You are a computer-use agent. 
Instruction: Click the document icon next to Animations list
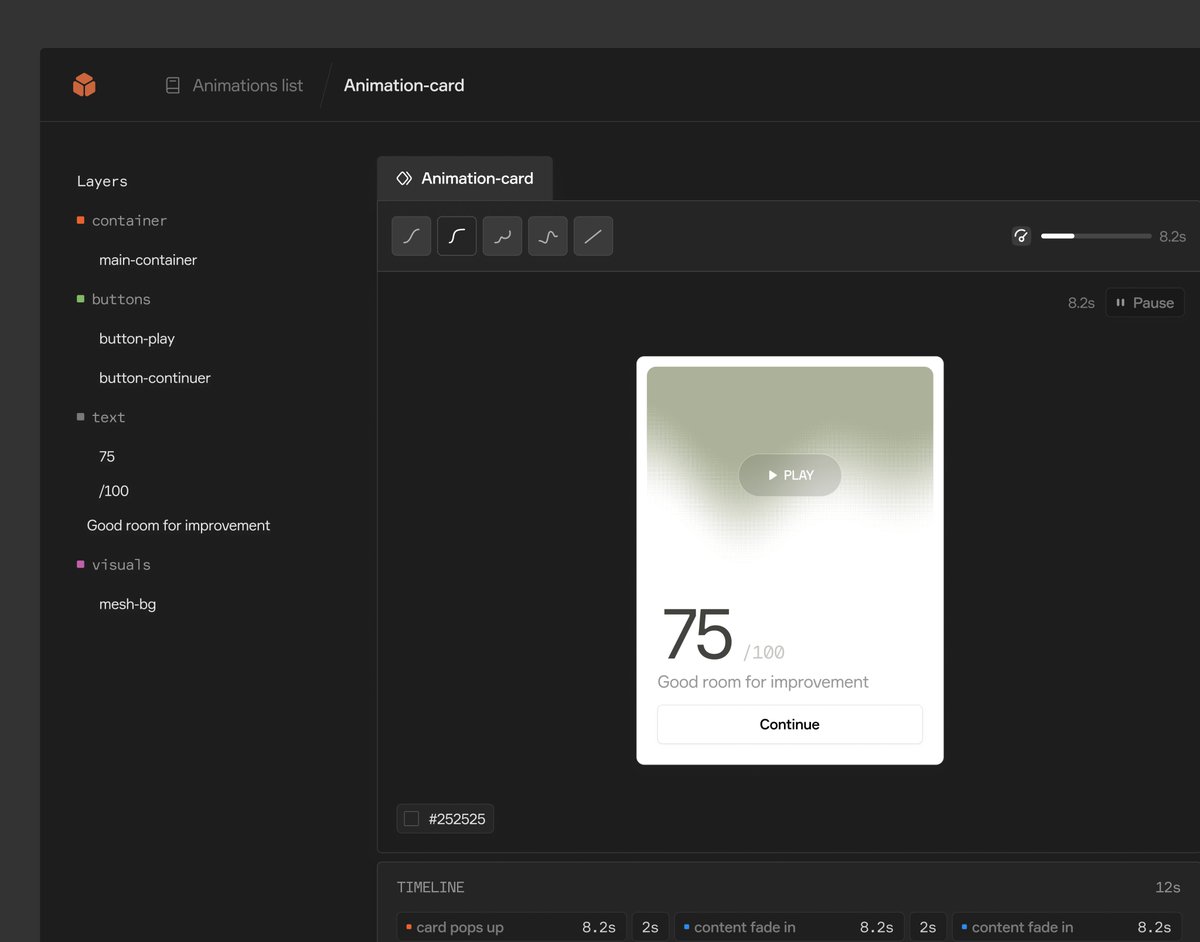click(x=171, y=85)
